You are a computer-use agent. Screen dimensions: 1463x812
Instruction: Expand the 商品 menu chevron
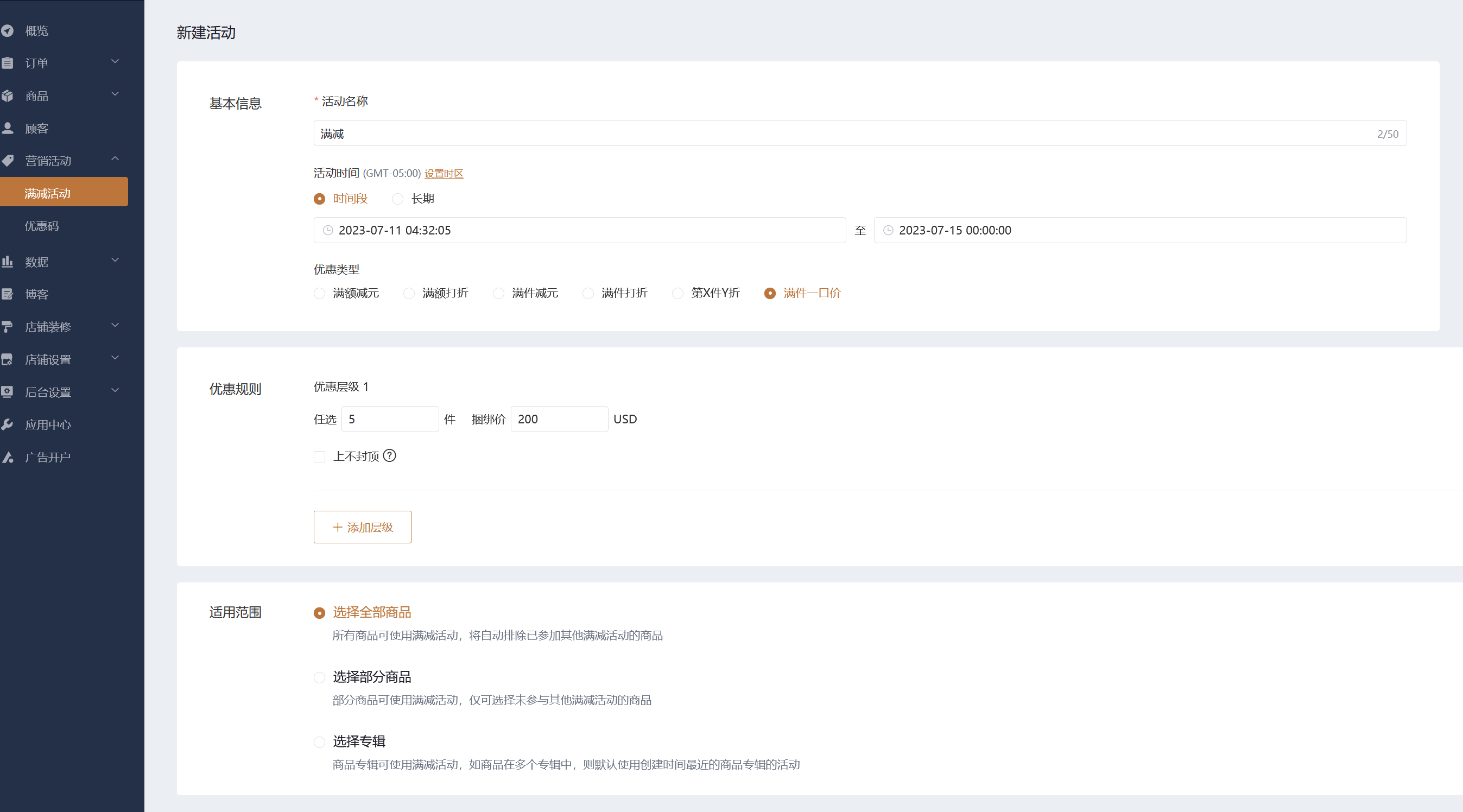(115, 94)
